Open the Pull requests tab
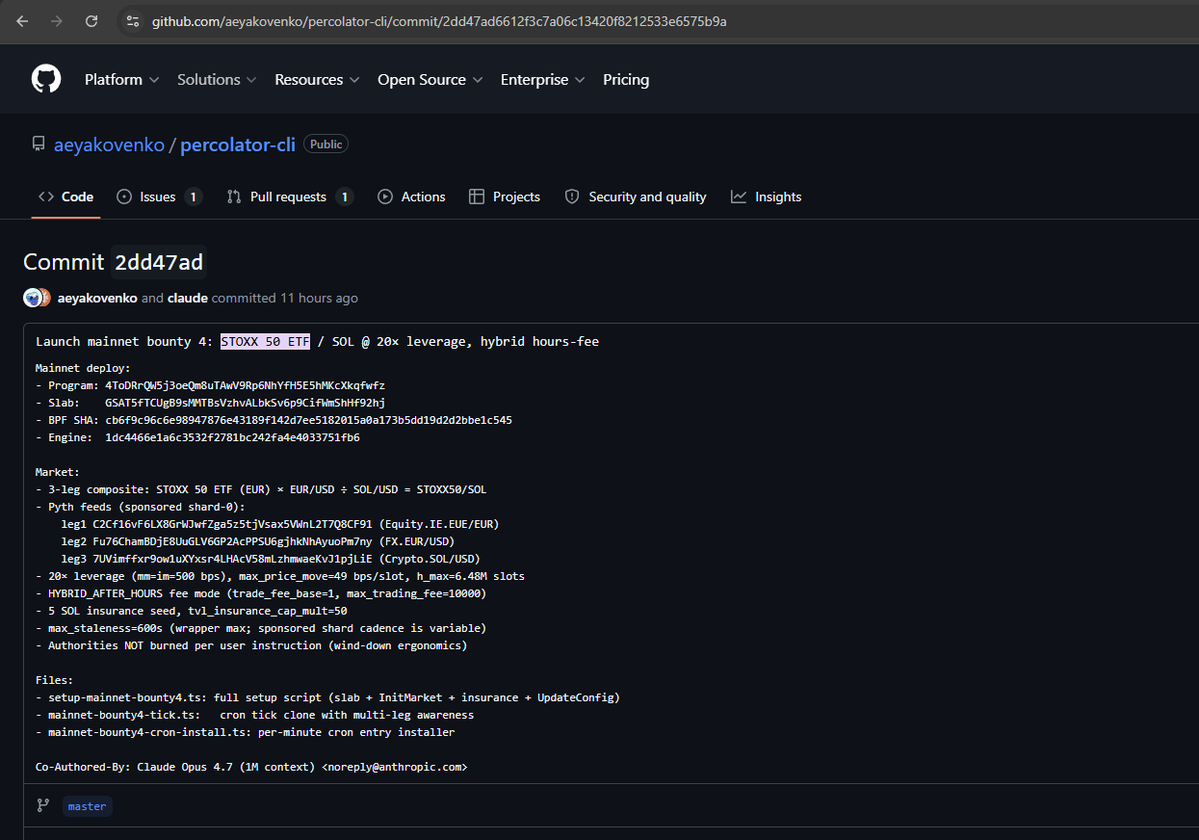Image resolution: width=1199 pixels, height=840 pixels. click(x=289, y=196)
